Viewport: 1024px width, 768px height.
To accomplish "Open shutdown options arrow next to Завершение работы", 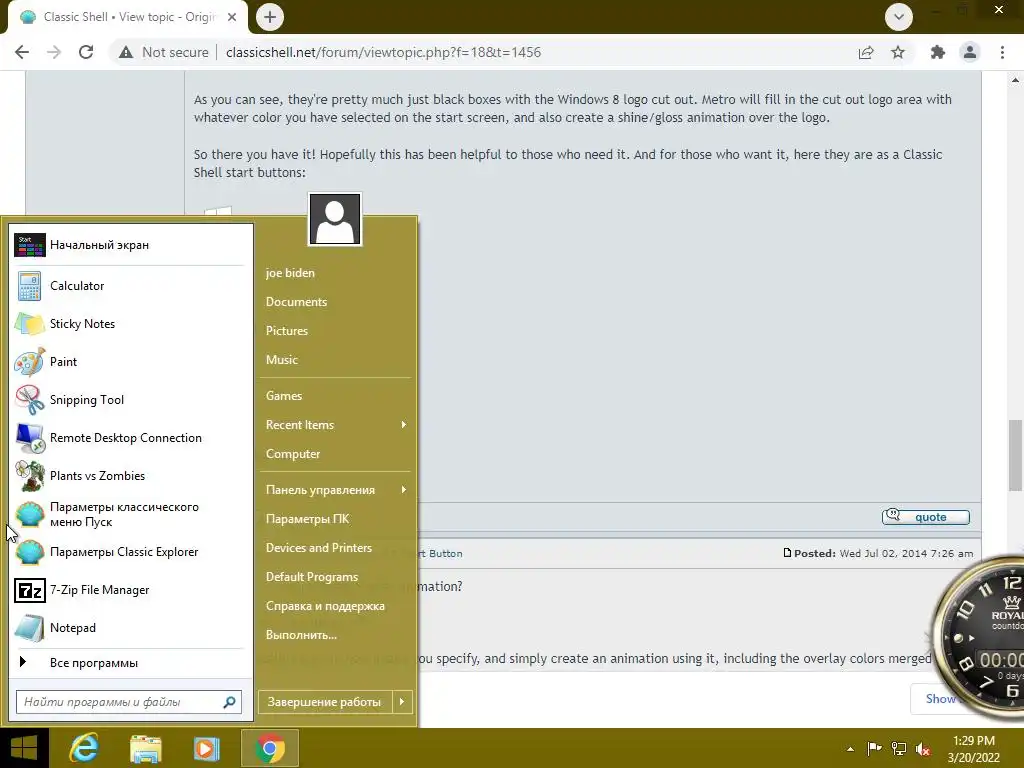I will [402, 702].
